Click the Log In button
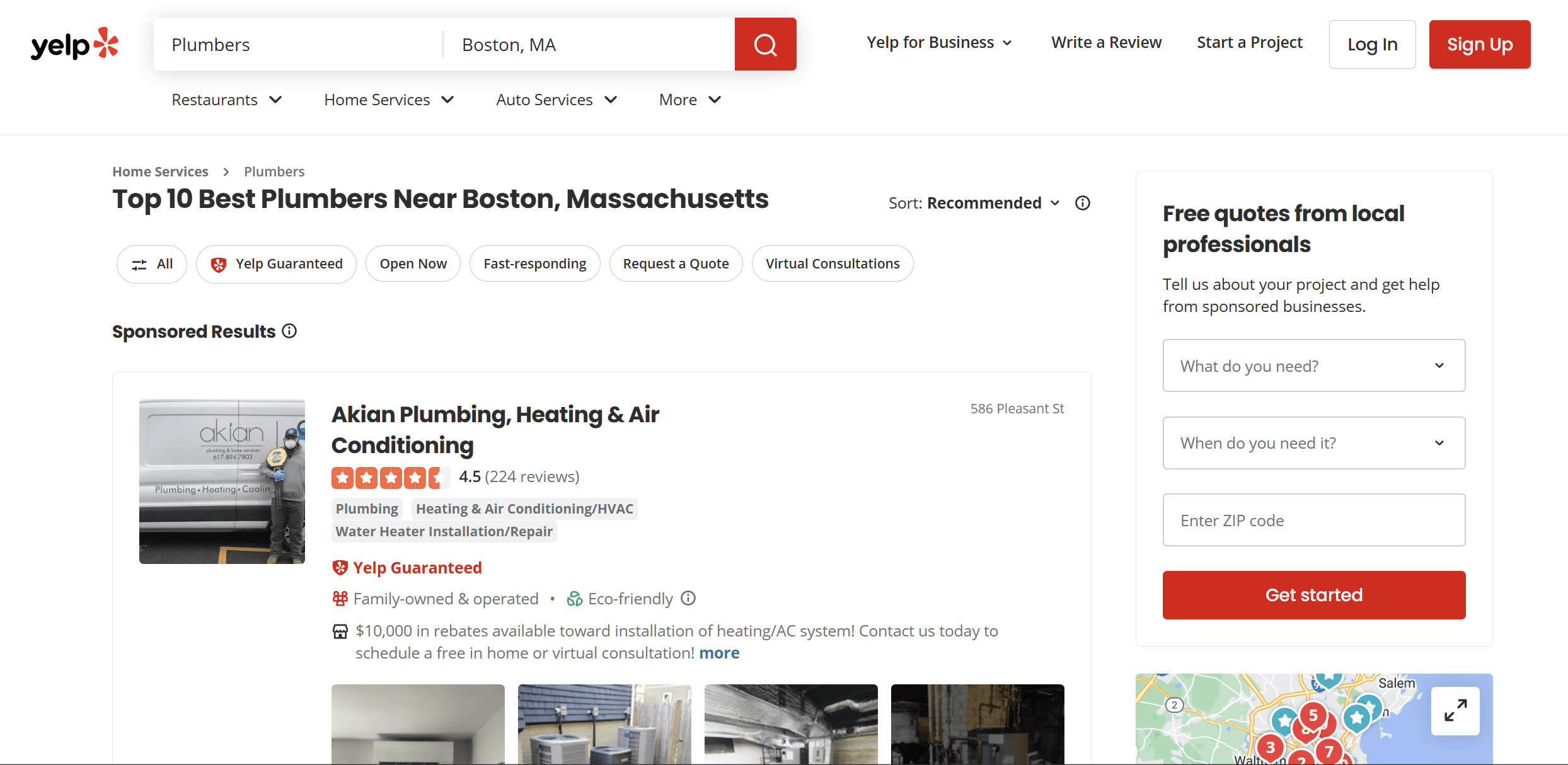This screenshot has width=1568, height=765. coord(1372,44)
